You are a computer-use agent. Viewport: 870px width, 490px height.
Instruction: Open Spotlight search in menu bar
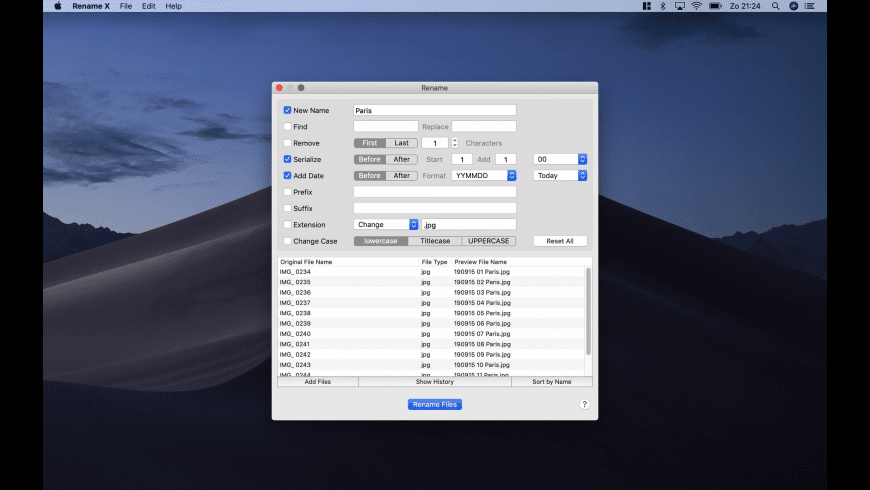click(775, 6)
